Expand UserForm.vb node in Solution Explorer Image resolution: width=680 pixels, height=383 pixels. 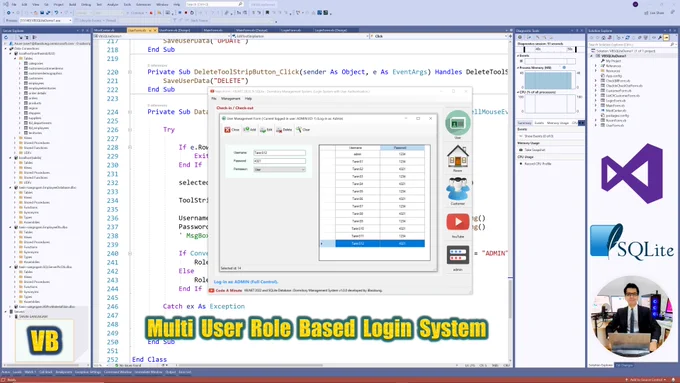click(x=596, y=125)
